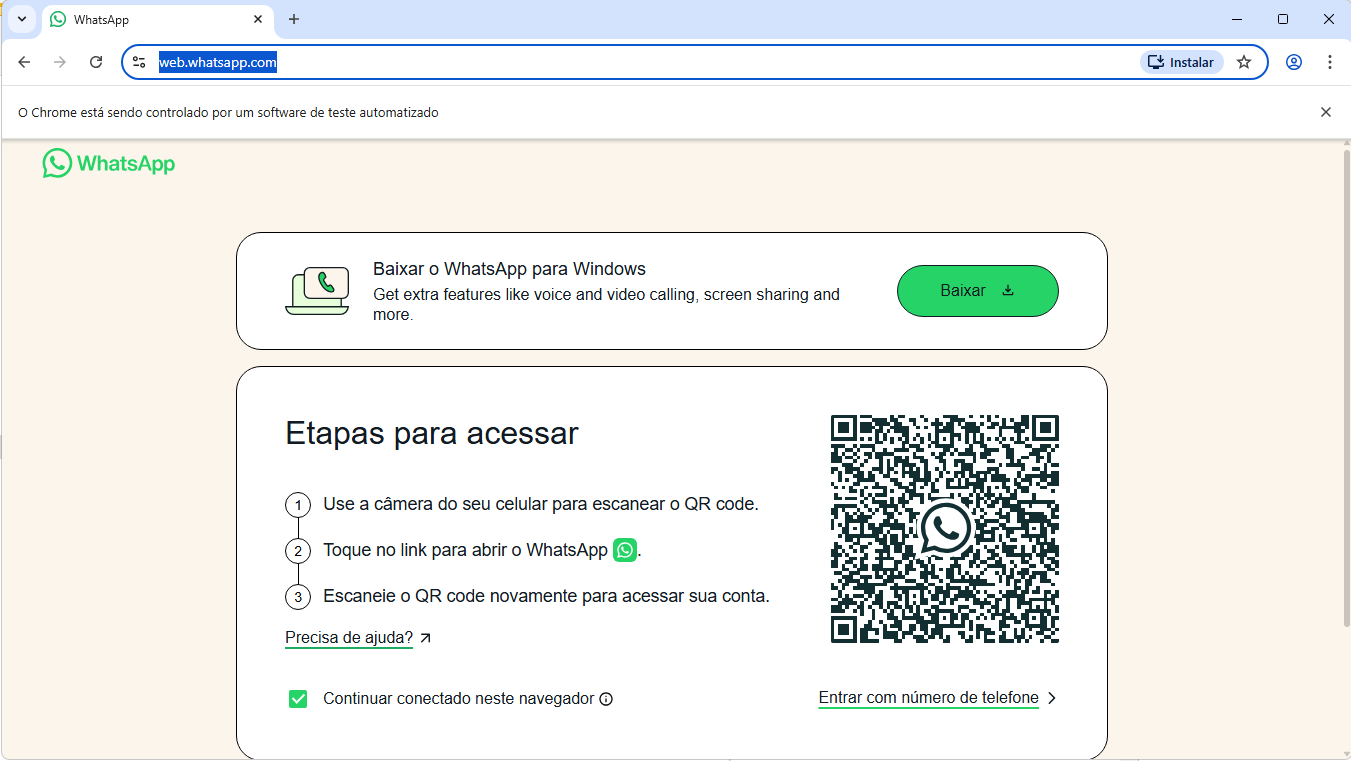
Task: Dismiss the automated test software notification bar
Action: coord(1326,112)
